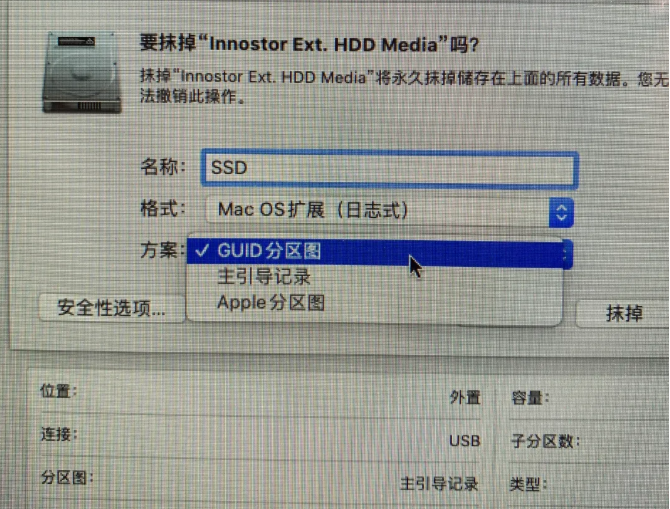Click the 外置 location value

pyautogui.click(x=465, y=397)
